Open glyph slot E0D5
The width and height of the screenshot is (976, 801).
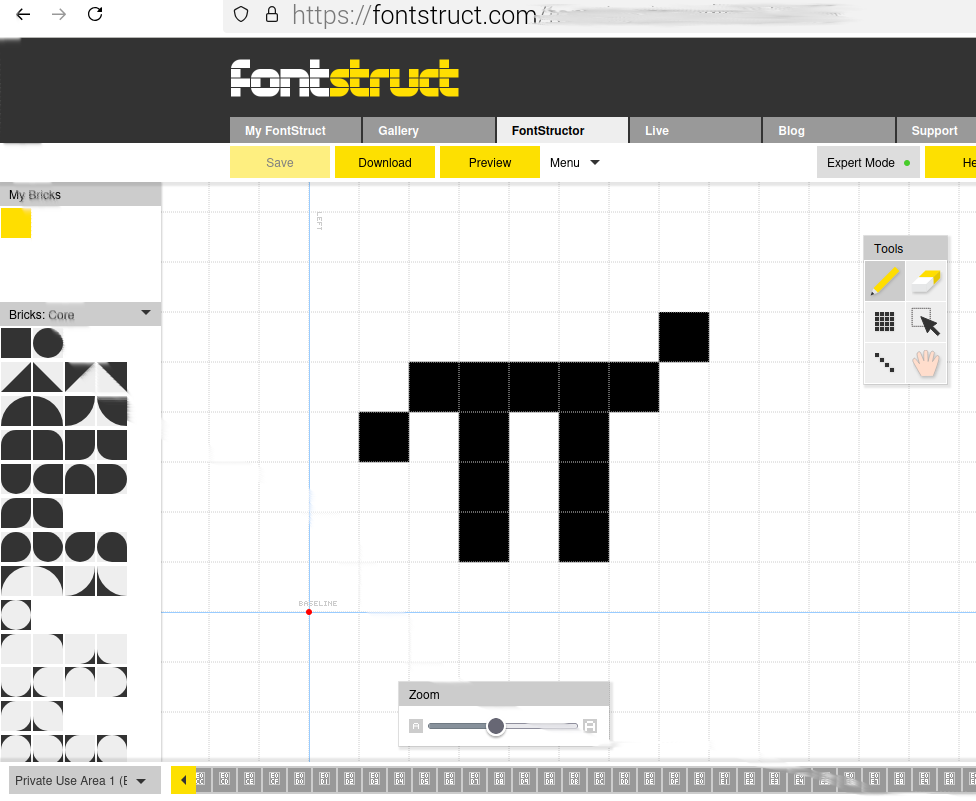click(425, 779)
